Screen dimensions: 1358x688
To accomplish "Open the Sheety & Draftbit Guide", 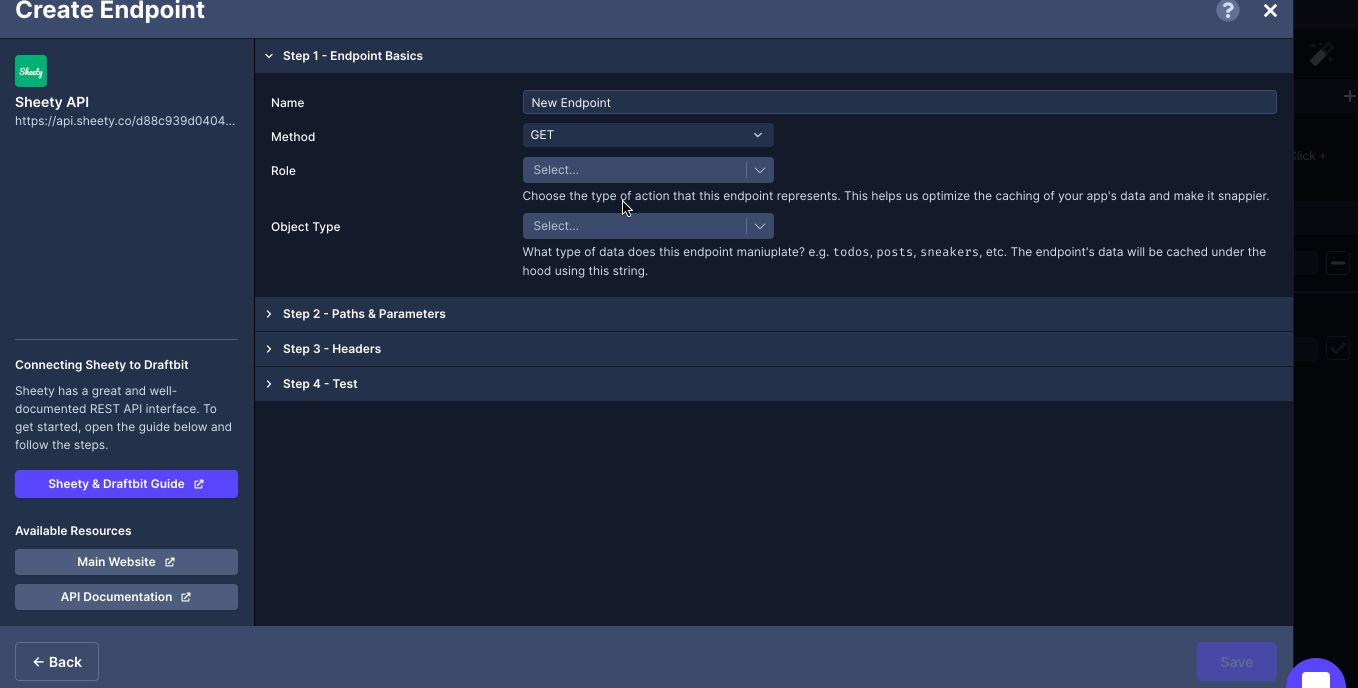I will pos(126,484).
